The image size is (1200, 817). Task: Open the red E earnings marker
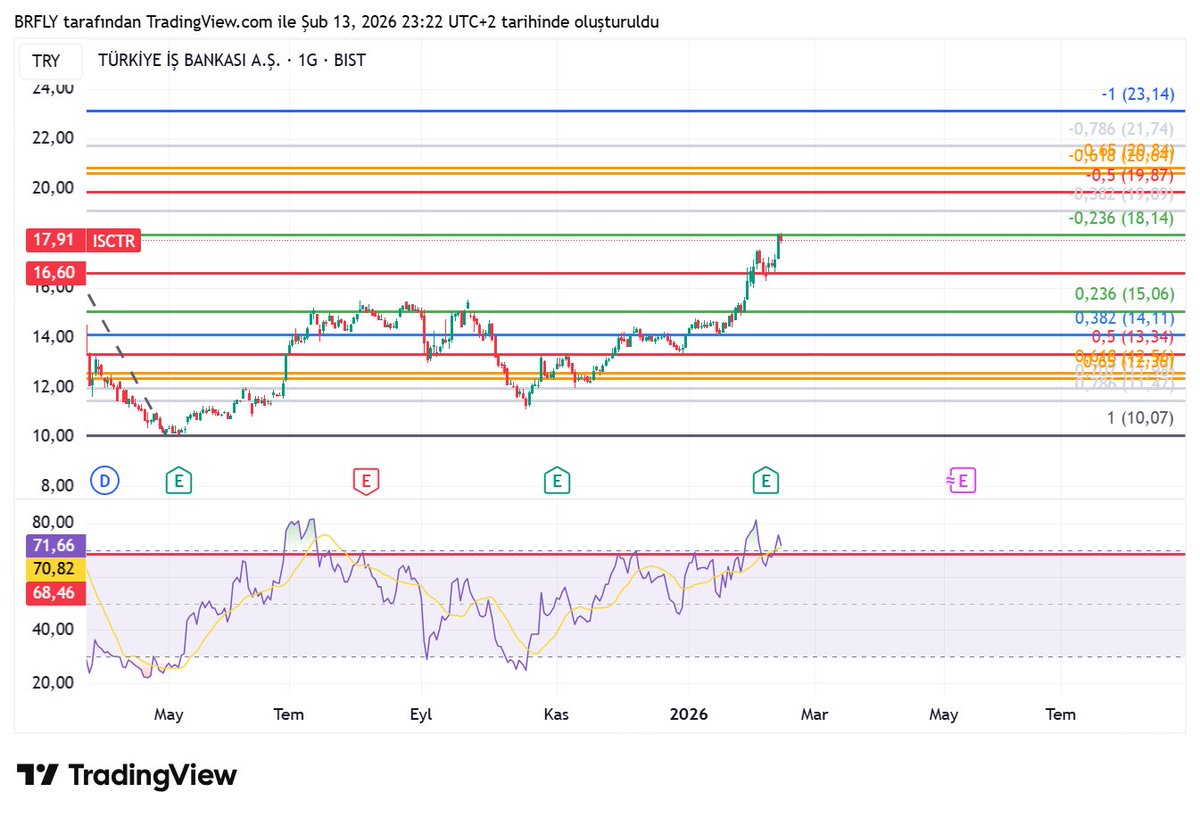(x=366, y=481)
